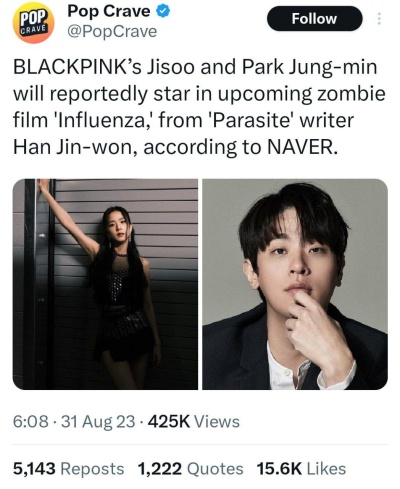
Task: Click the 6:08 timestamp
Action: click(31, 421)
